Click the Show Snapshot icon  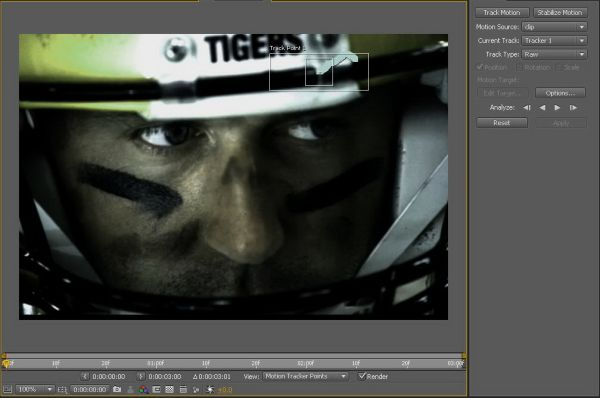point(130,390)
